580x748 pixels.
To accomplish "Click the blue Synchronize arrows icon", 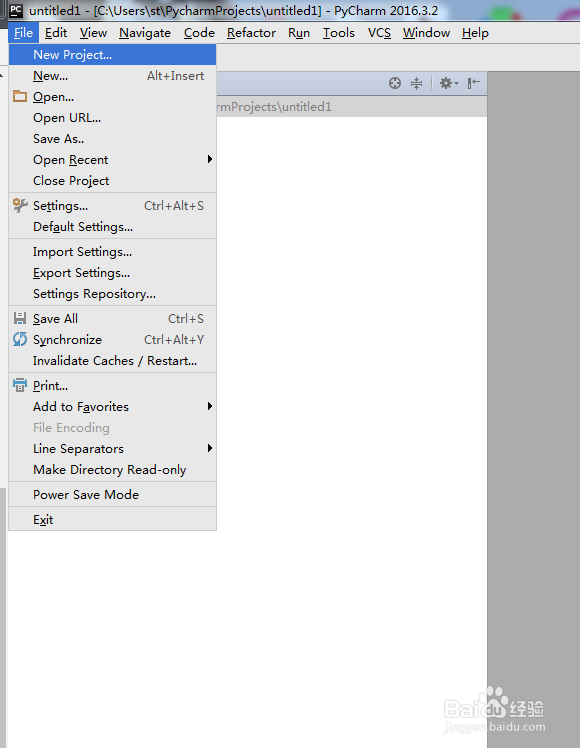I will [20, 339].
